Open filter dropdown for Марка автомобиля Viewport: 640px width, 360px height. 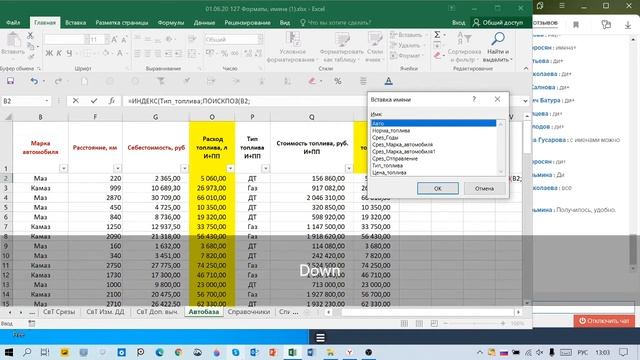click(63, 168)
